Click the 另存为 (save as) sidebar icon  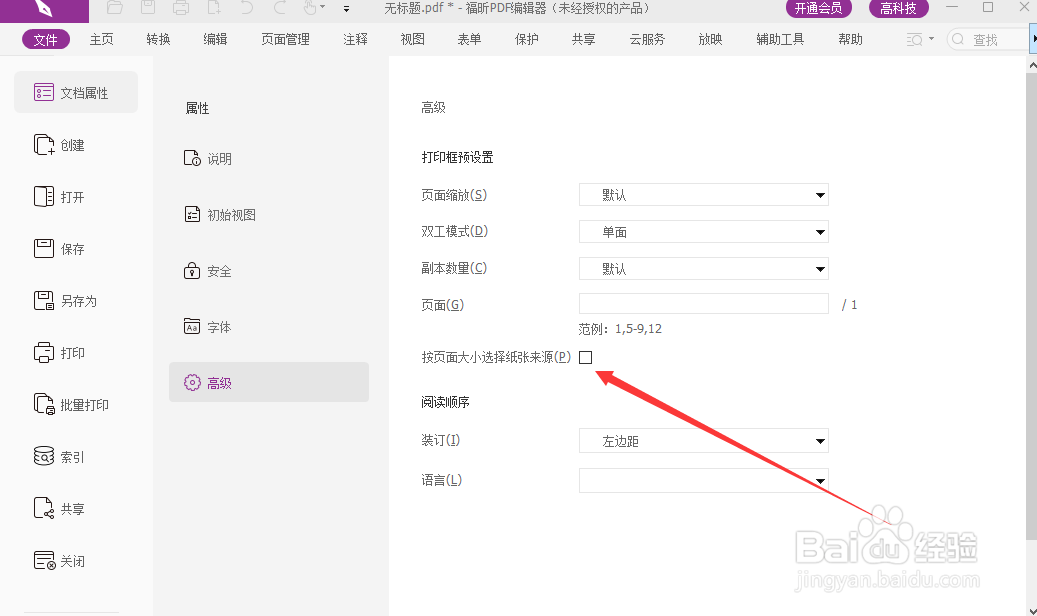coord(62,300)
